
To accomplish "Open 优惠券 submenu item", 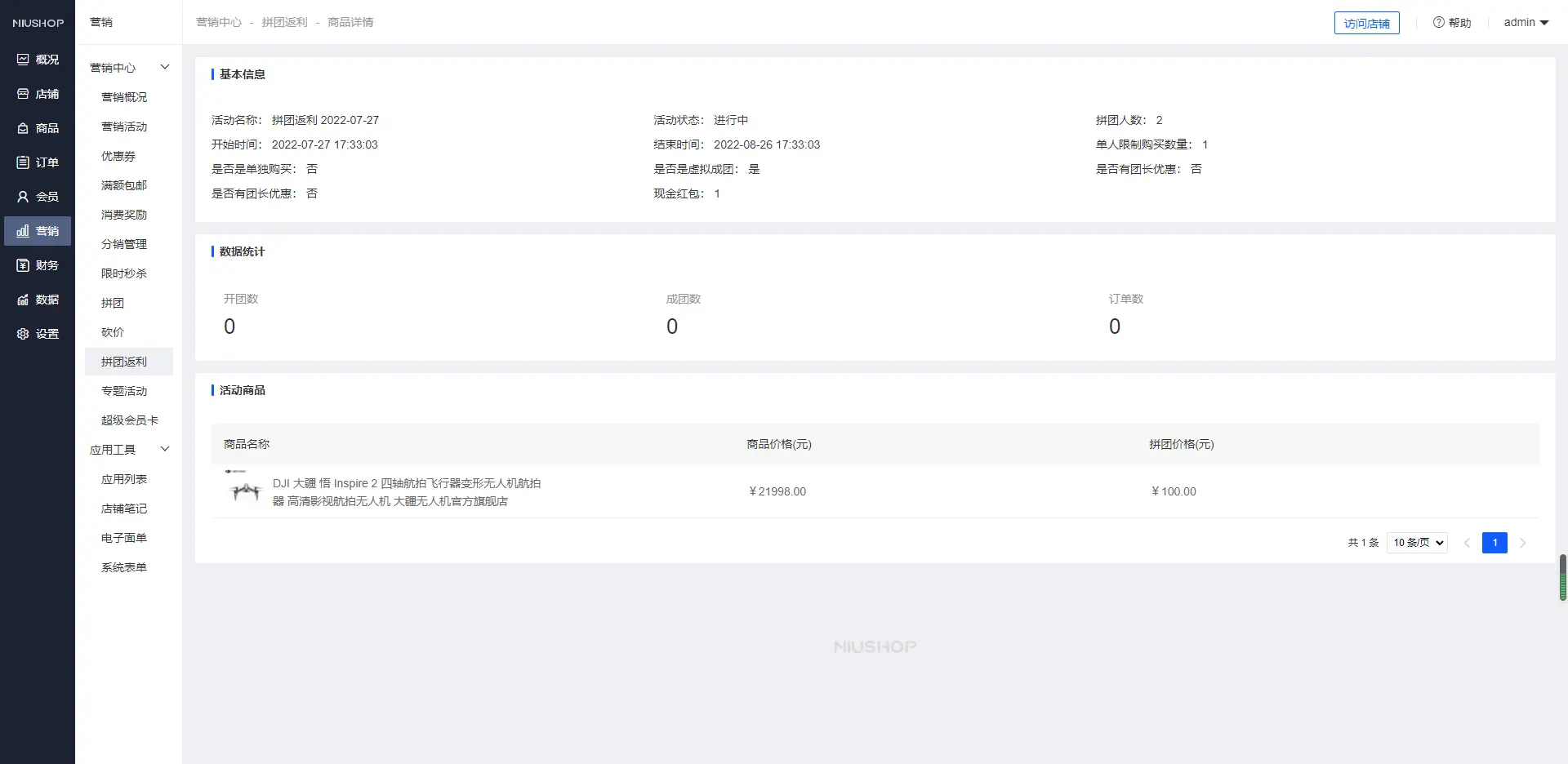I will click(x=118, y=156).
